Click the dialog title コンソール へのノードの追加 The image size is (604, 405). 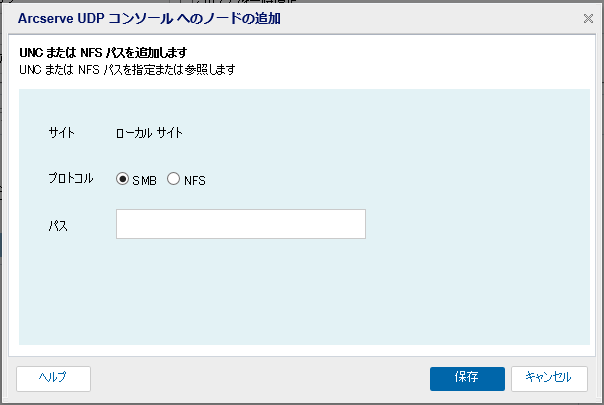195,18
